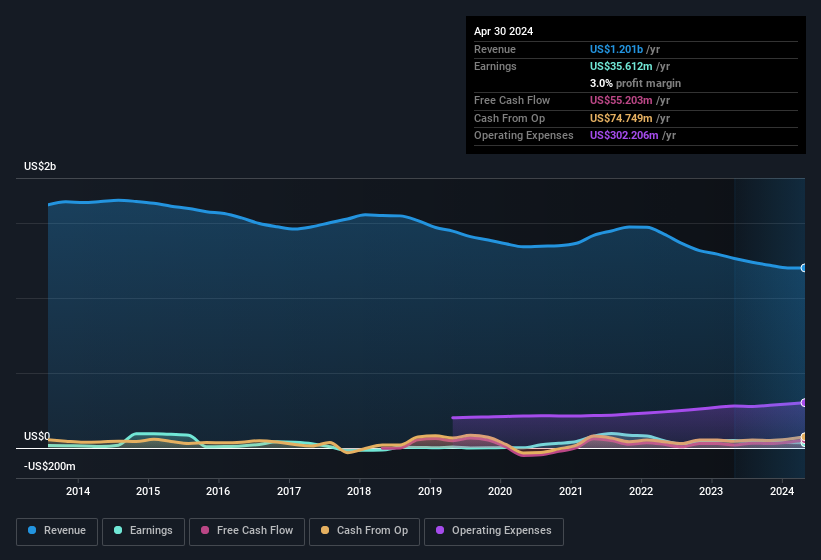Toggle the Cash From Op legend series
This screenshot has width=821, height=560.
[364, 531]
